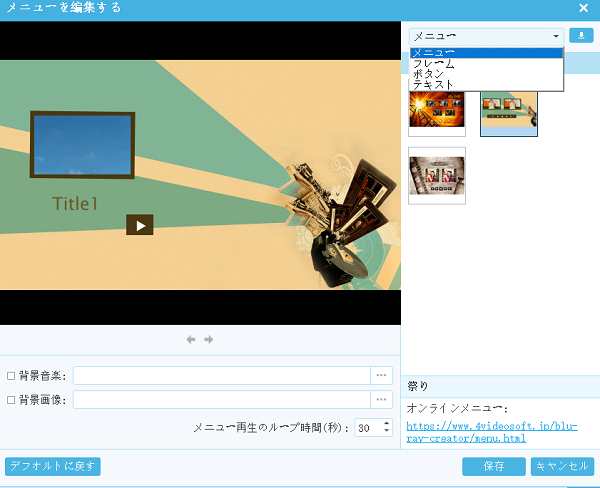Select the vintage film strip menu thumbnail
The image size is (600, 488).
point(437,175)
